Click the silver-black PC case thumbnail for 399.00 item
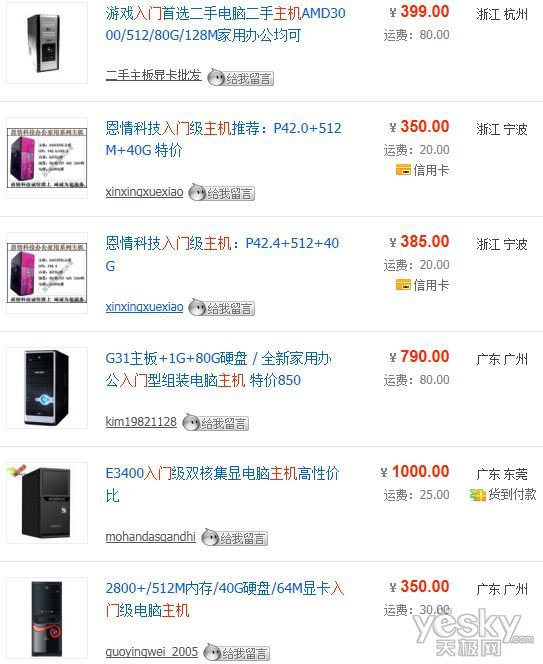Screen dimensions: 543x664 pos(47,43)
